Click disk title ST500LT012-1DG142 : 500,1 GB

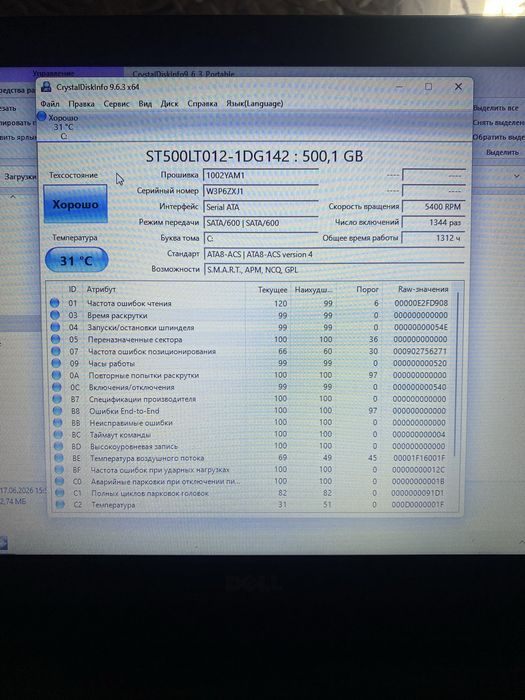click(x=254, y=156)
